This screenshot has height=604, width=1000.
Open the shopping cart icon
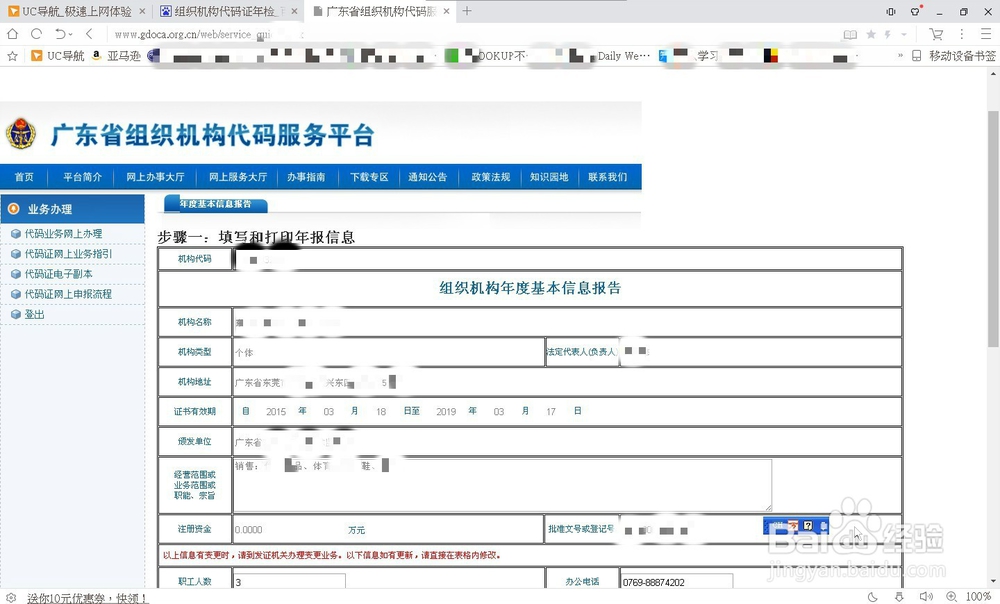(936, 34)
